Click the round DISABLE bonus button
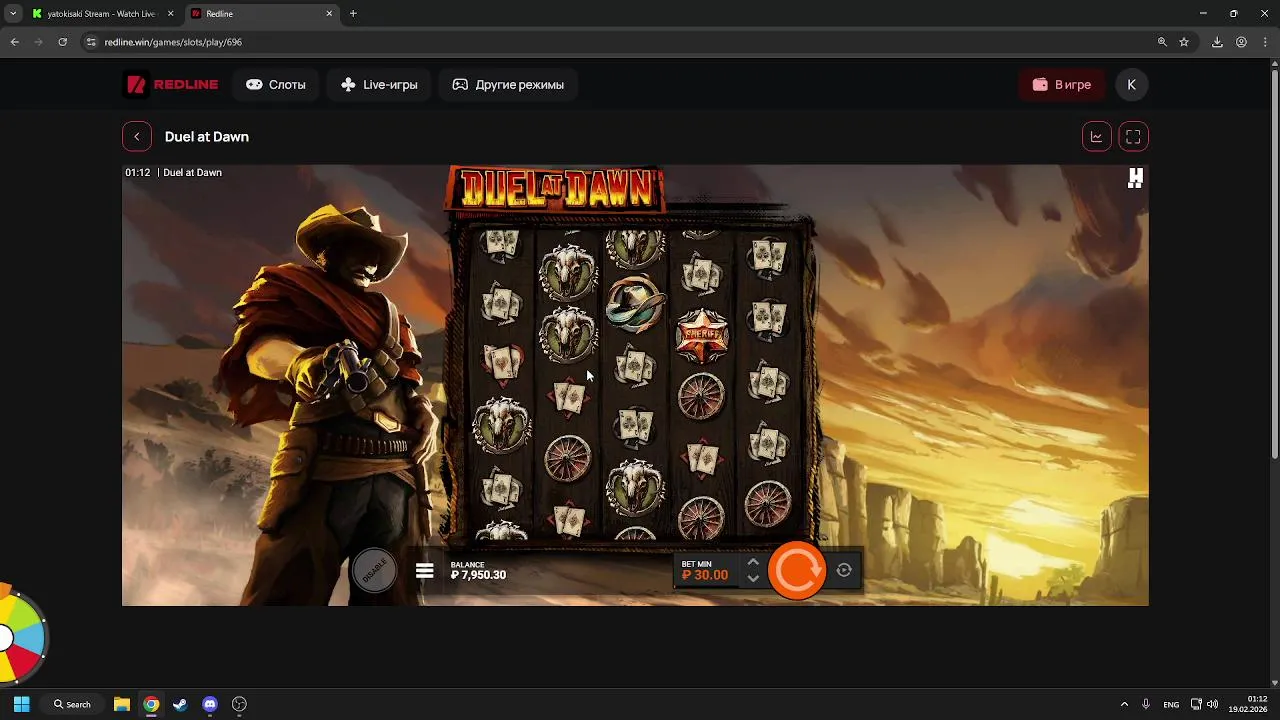Image resolution: width=1280 pixels, height=720 pixels. pyautogui.click(x=375, y=571)
